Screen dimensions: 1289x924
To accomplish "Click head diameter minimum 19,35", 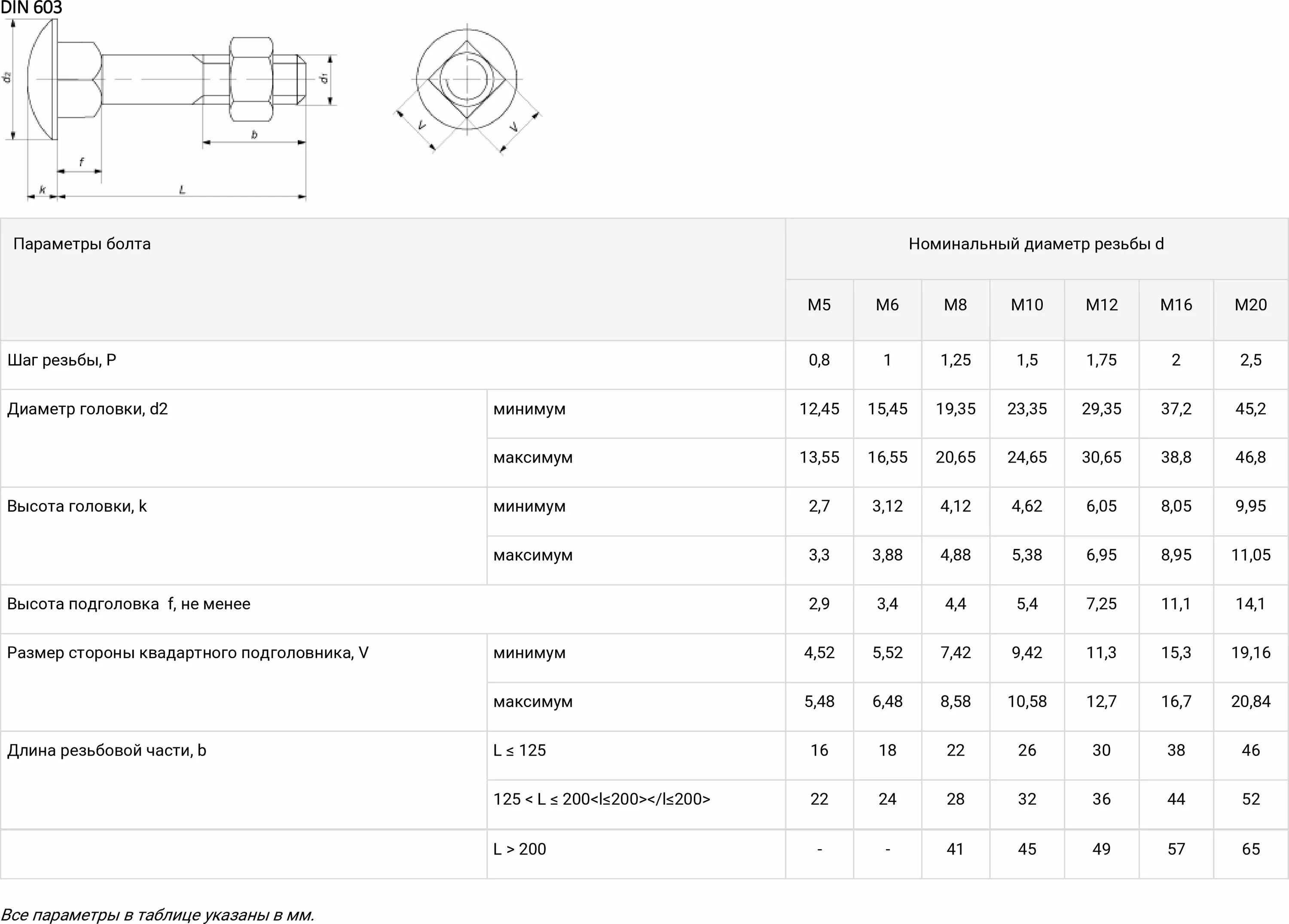I will (x=956, y=409).
